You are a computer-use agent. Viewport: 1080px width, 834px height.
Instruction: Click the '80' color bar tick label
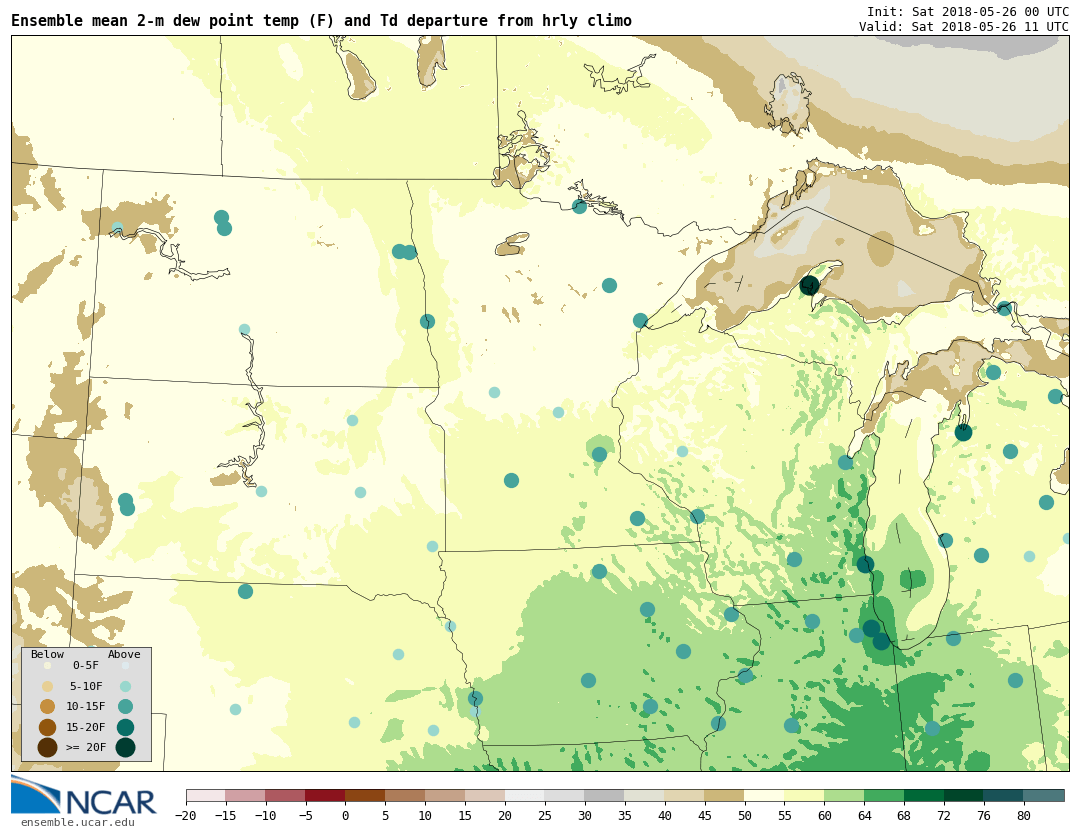[1024, 816]
